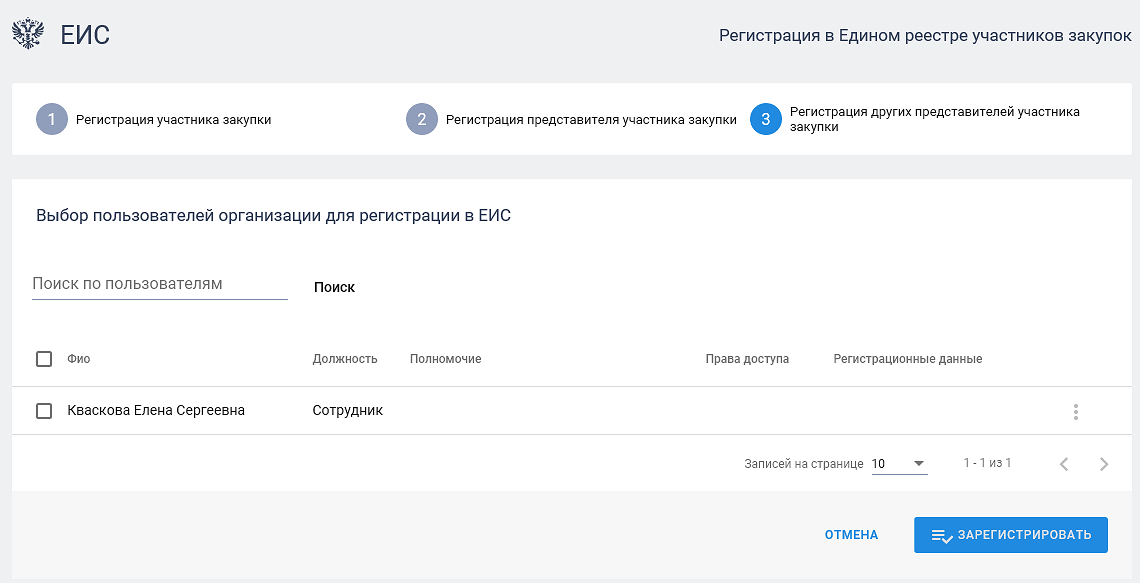This screenshot has height=583, width=1140.
Task: Select step 1 circle icon
Action: 52,119
